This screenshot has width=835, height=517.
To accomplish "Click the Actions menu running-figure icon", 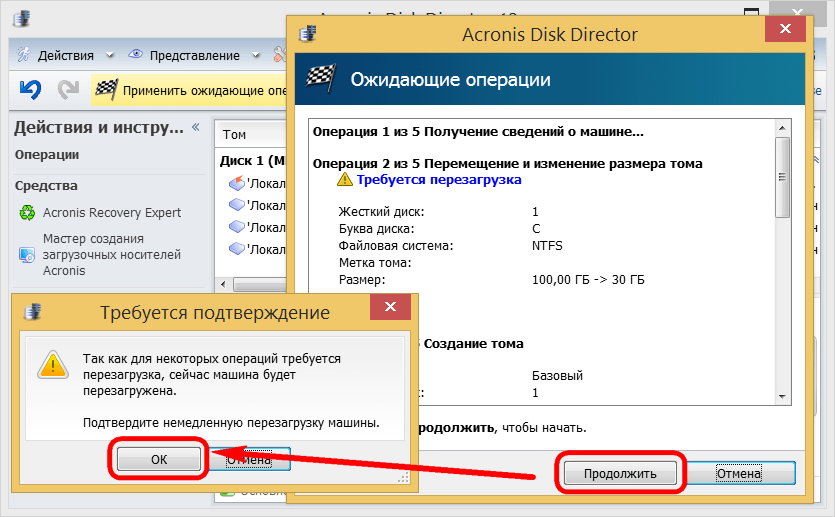I will click(23, 55).
